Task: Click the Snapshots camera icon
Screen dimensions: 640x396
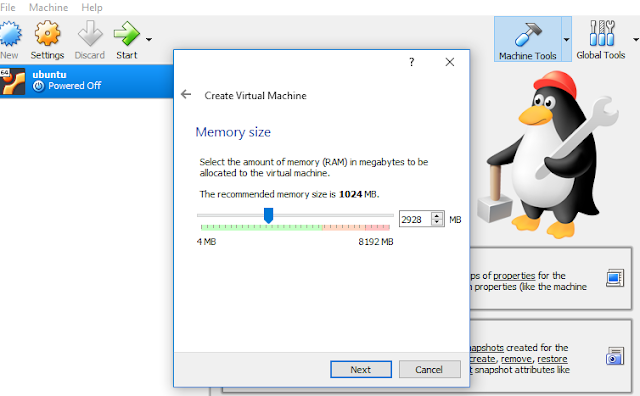Action: click(615, 356)
